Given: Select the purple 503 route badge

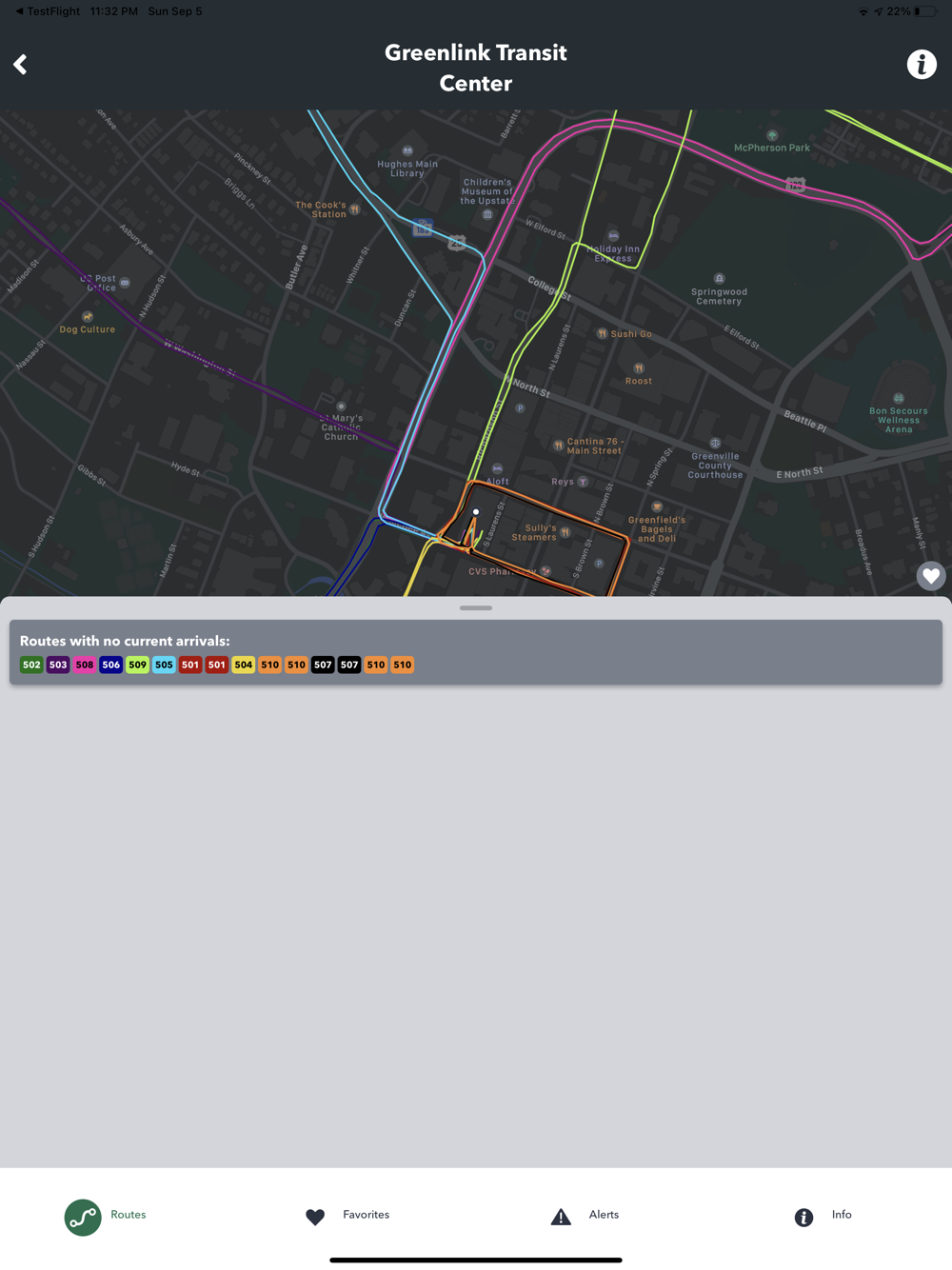Looking at the screenshot, I should 58,665.
